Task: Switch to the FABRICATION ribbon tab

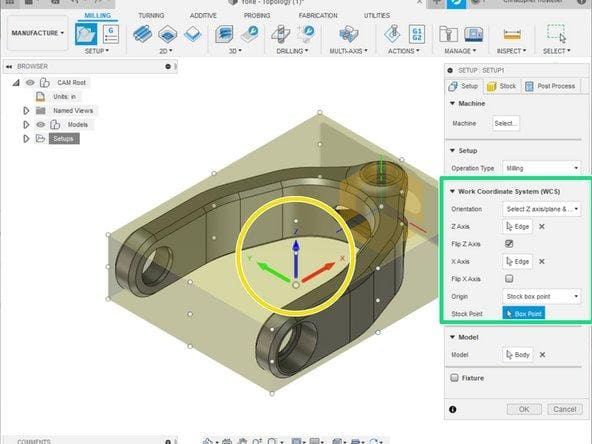Action: point(318,15)
